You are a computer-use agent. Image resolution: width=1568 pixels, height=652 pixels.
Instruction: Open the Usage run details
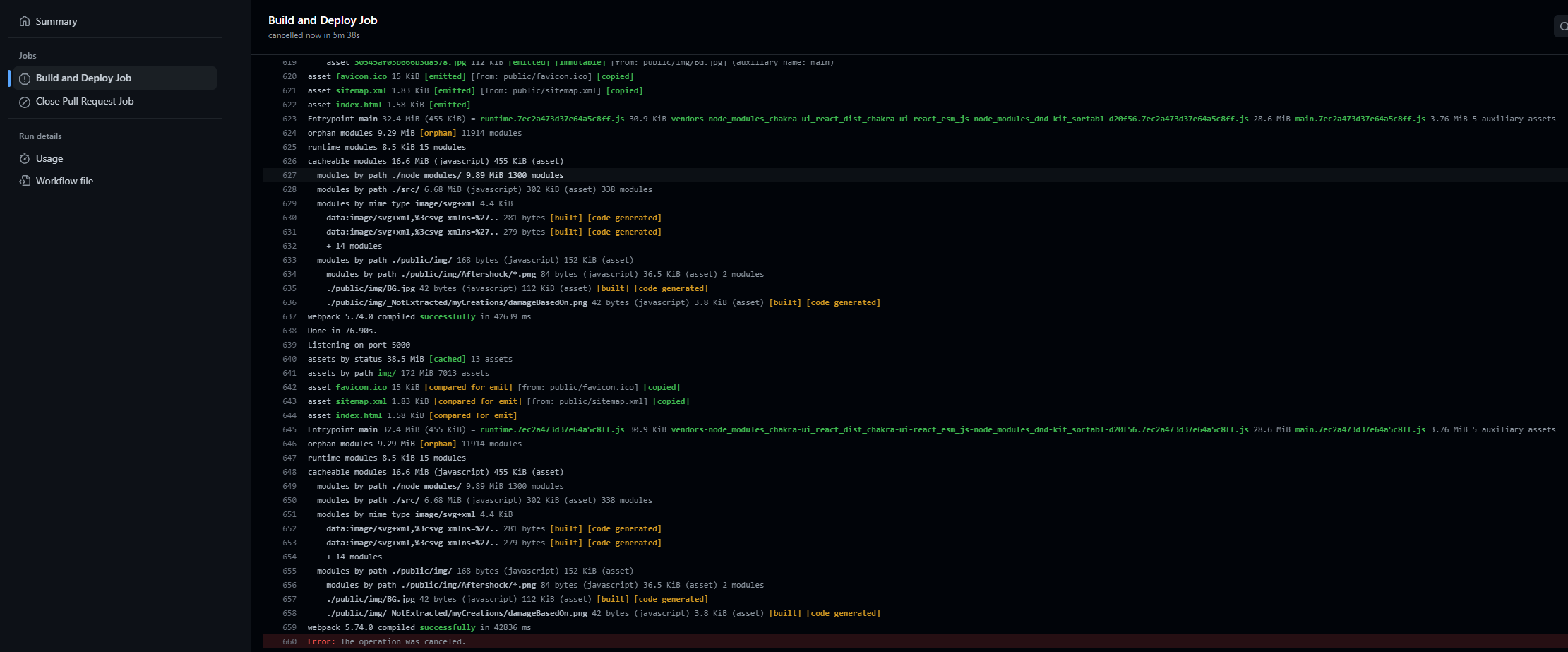[x=50, y=158]
